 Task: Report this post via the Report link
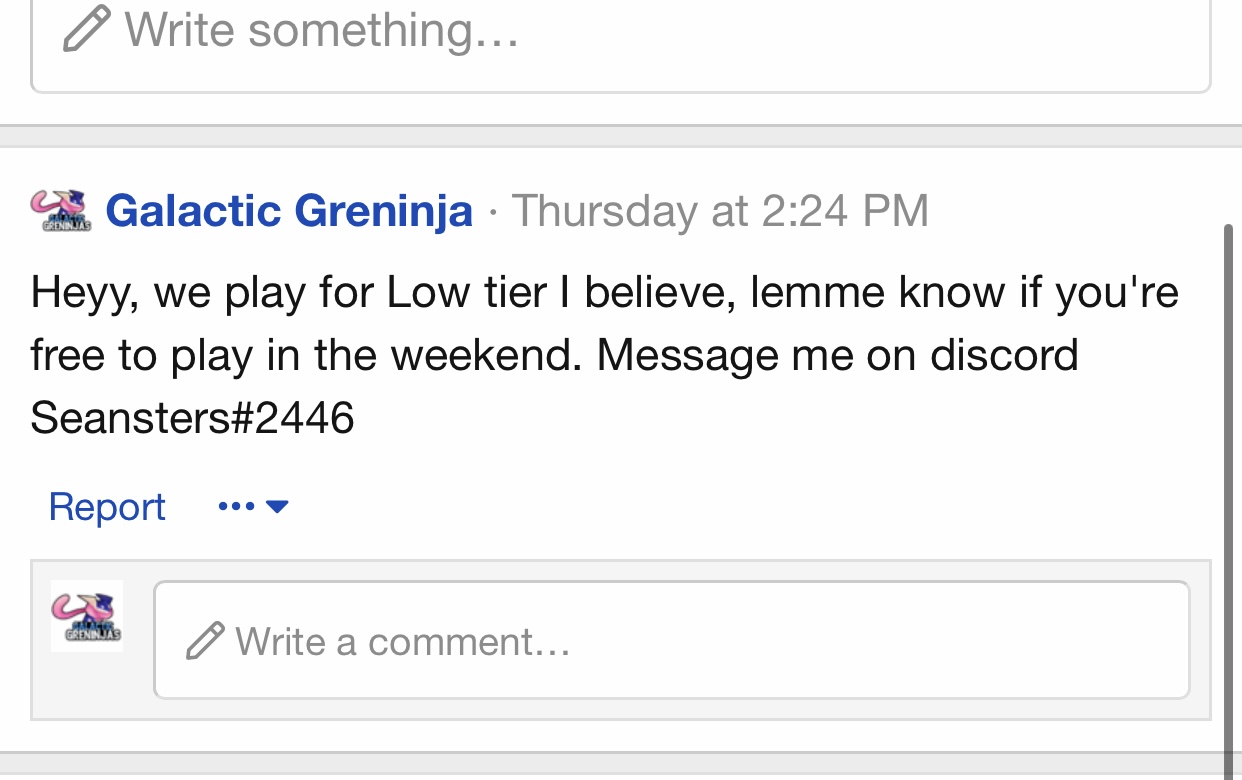107,507
